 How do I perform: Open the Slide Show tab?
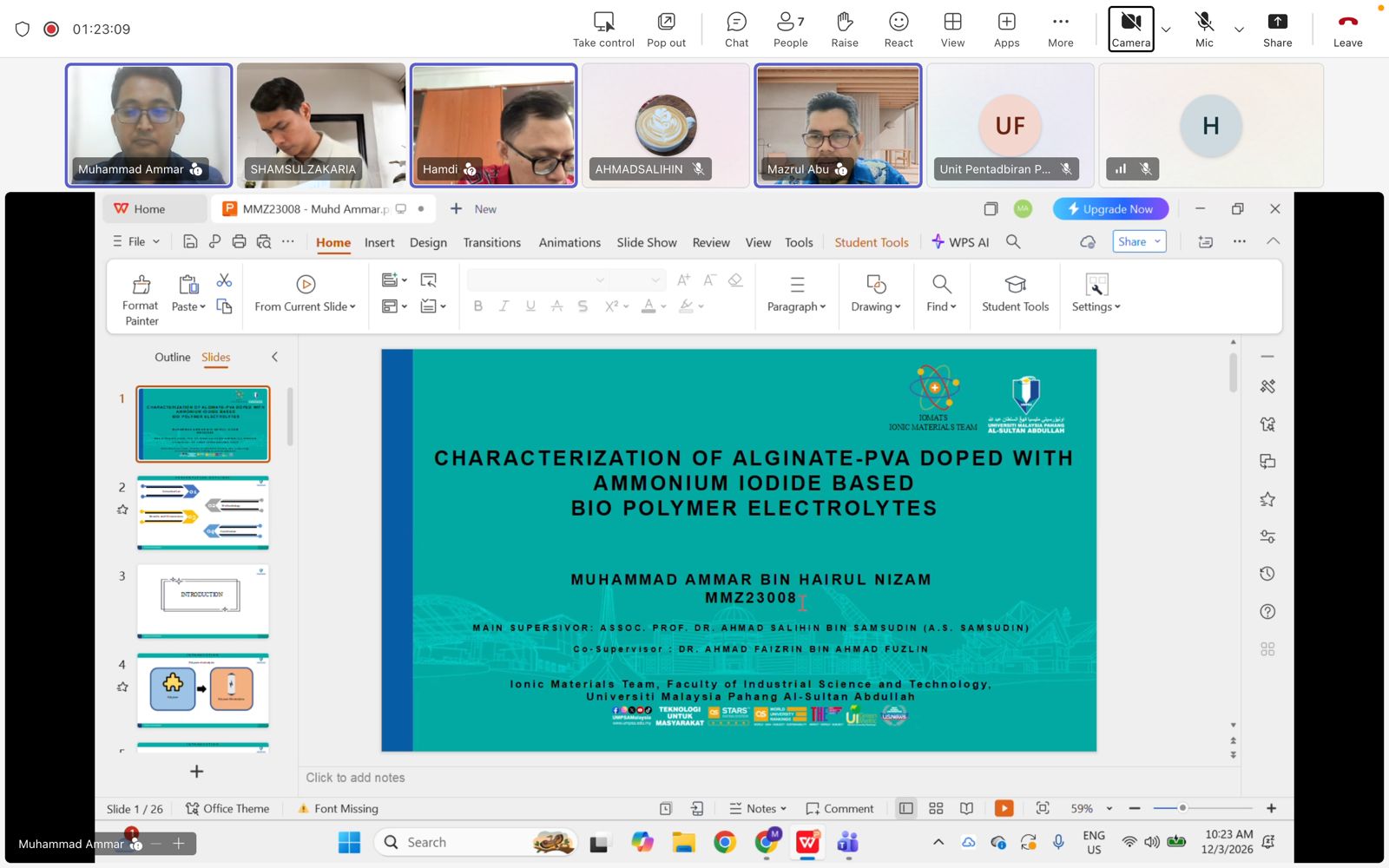pos(646,243)
